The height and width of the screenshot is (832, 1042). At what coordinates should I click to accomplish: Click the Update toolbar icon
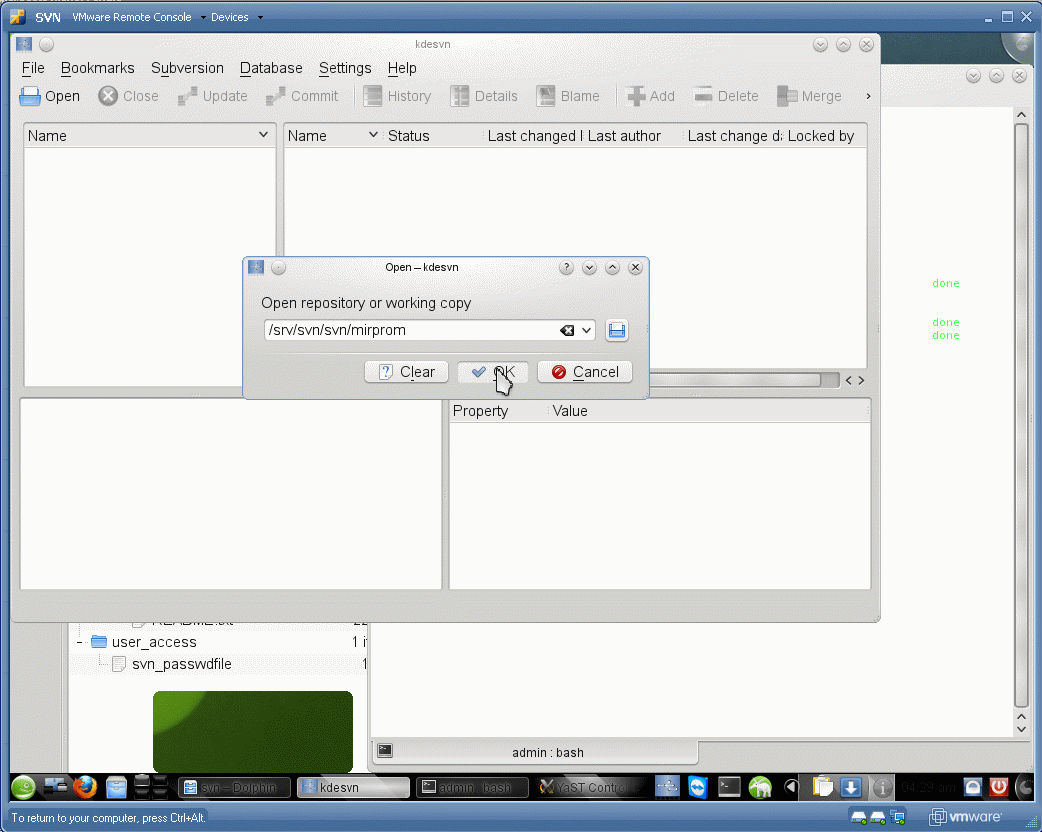point(187,96)
